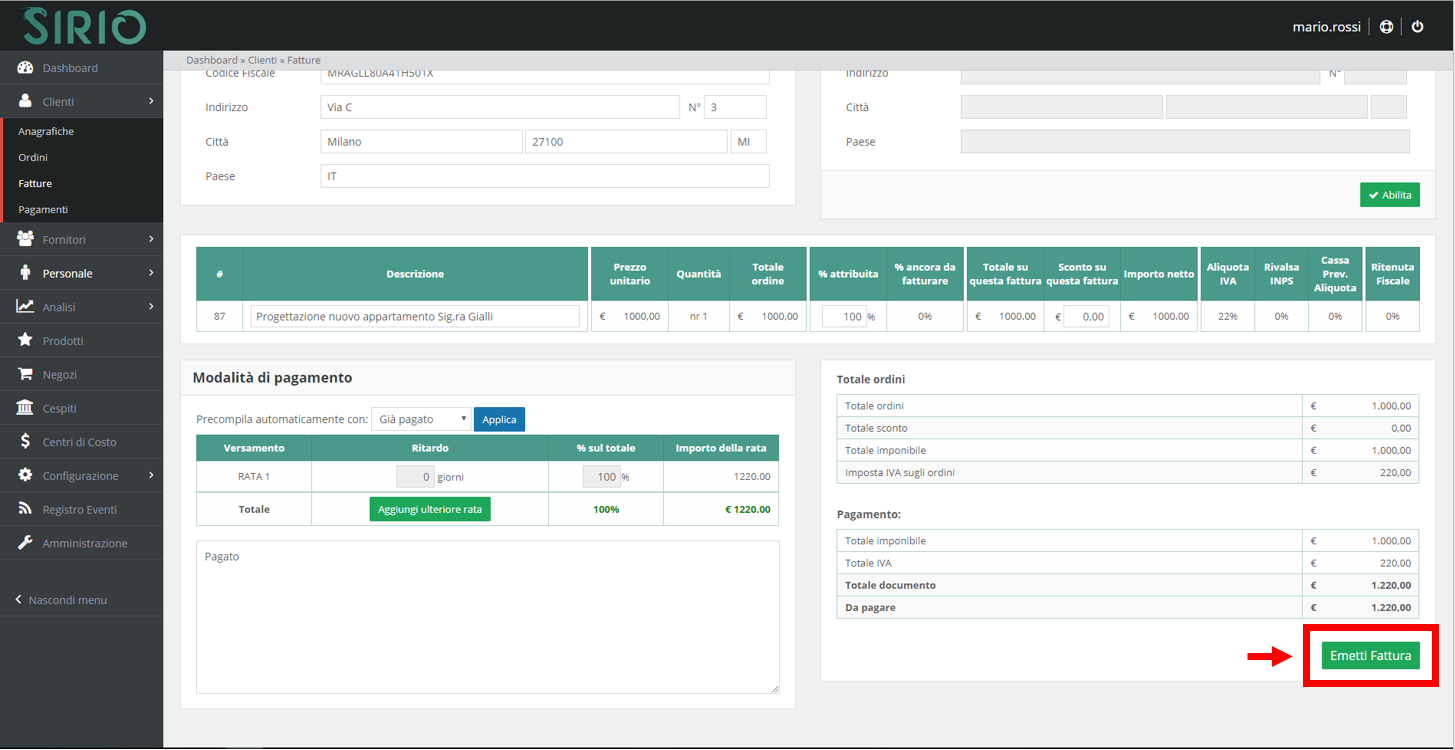
Task: Click the globe language icon in header
Action: coord(1386,27)
